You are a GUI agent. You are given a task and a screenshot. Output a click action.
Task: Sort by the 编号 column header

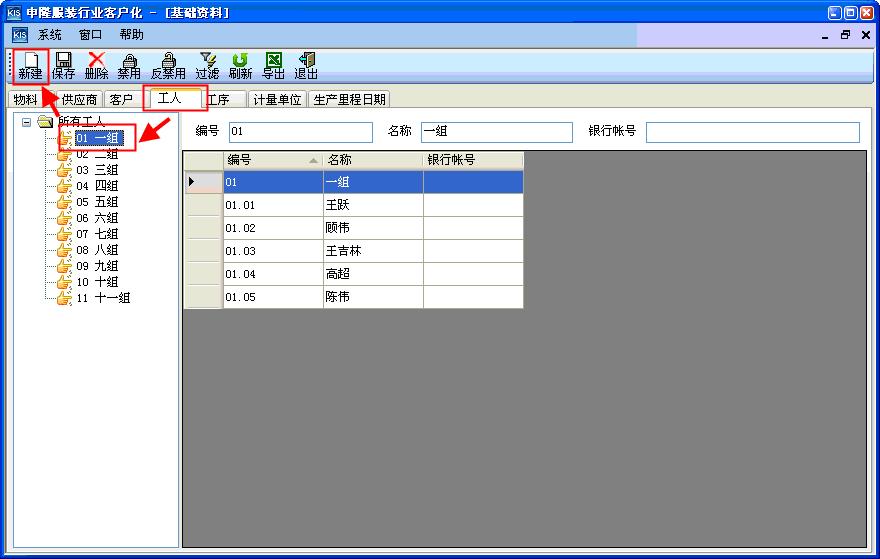pos(272,160)
